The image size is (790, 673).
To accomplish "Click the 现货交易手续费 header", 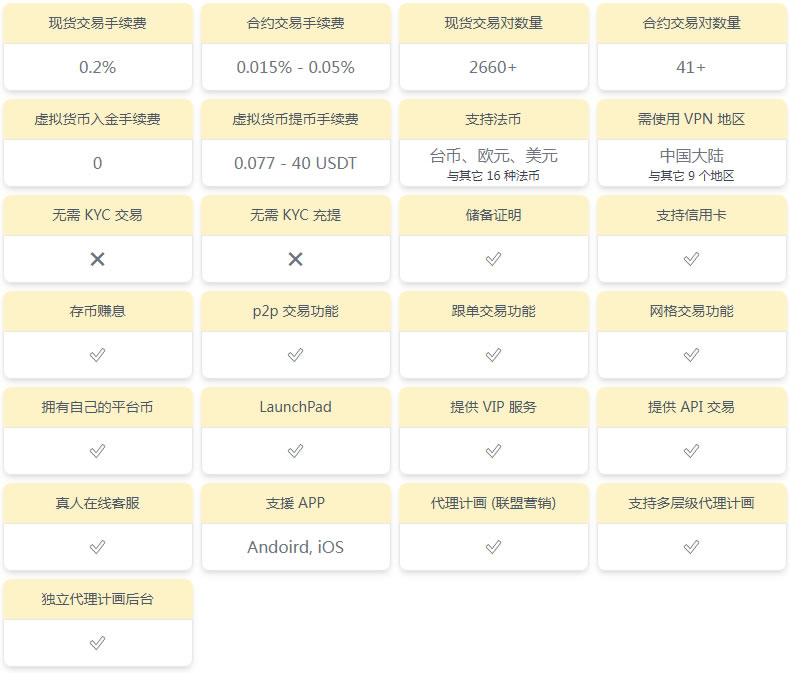I will pos(97,23).
